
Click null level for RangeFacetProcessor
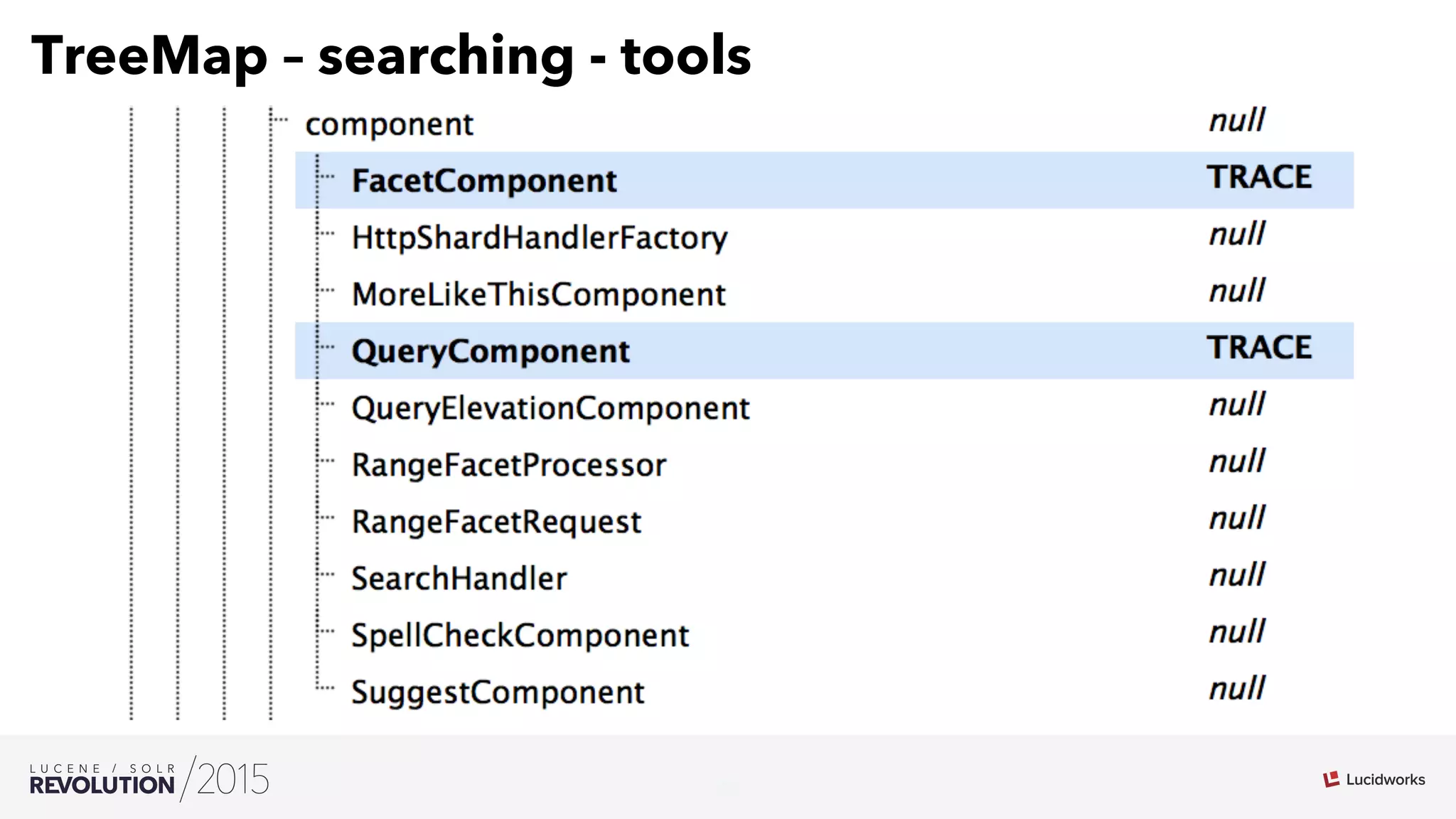point(1237,461)
